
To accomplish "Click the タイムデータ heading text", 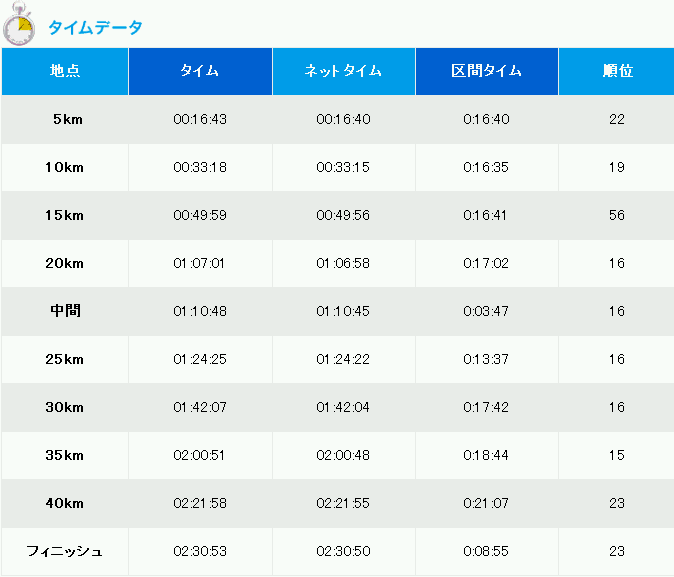I will [95, 28].
